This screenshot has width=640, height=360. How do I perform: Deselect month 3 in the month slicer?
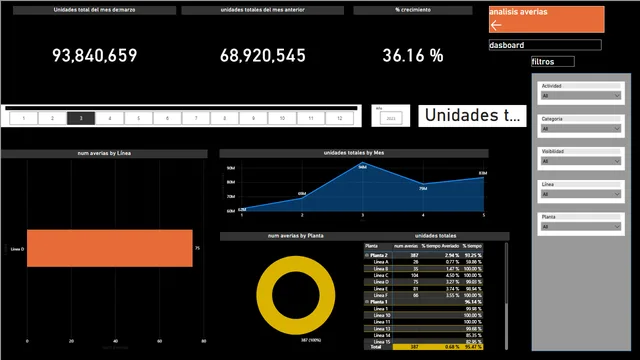click(x=81, y=118)
